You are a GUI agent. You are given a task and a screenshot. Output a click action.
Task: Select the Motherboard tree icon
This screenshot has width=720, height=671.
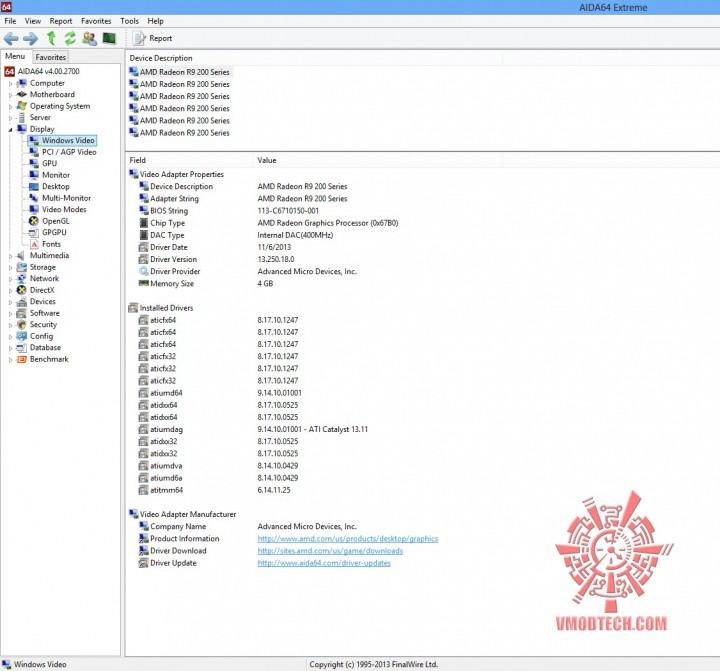[x=22, y=95]
